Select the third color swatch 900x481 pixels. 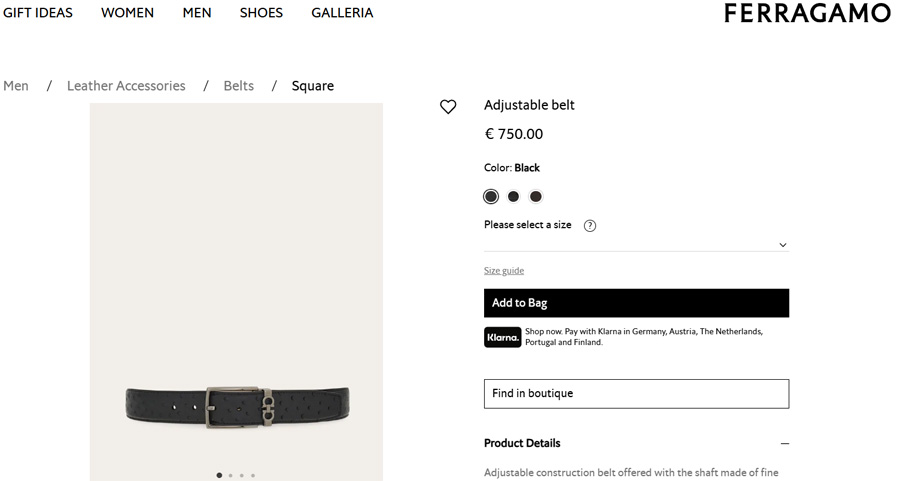(536, 197)
